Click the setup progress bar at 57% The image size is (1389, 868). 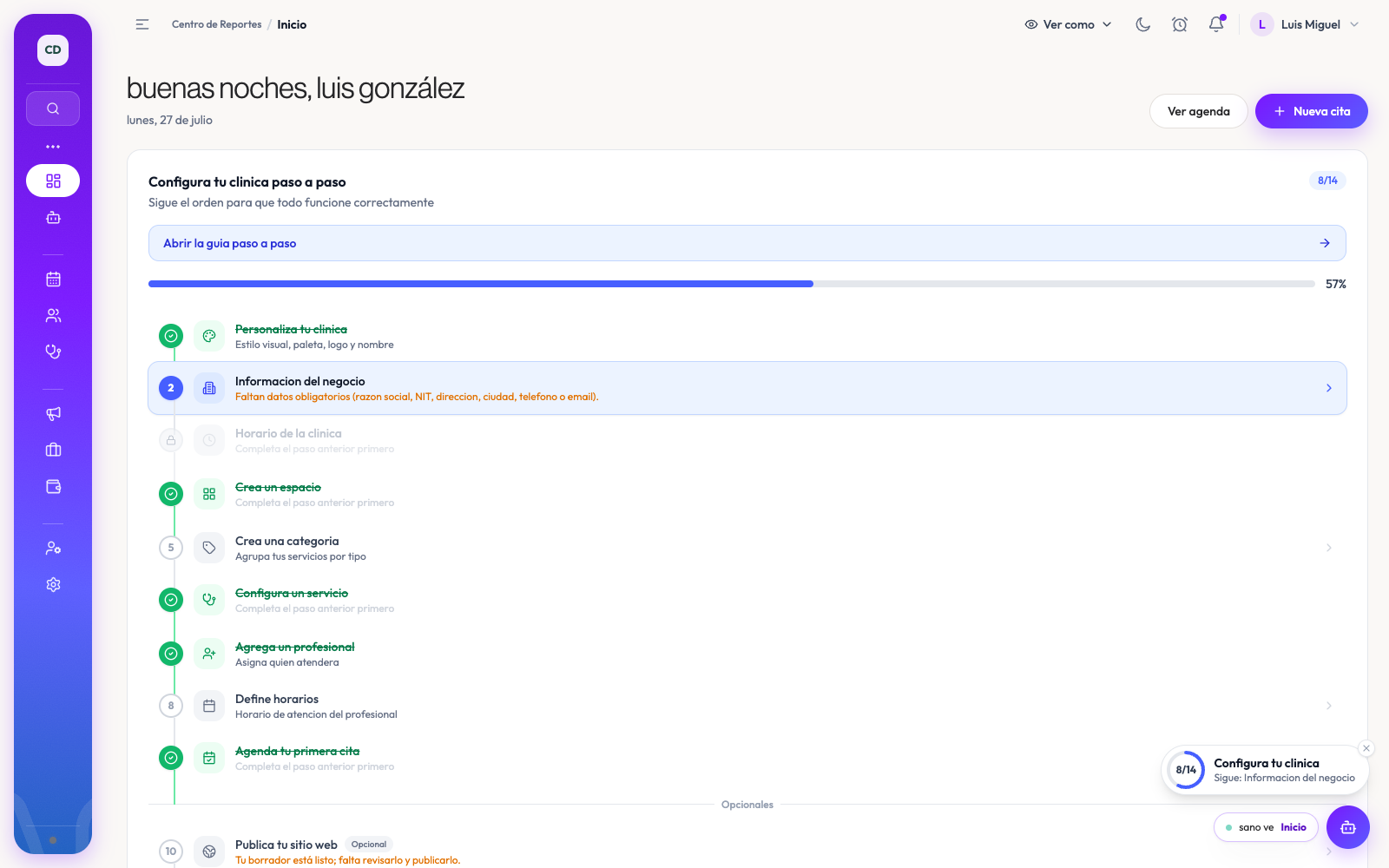[731, 284]
